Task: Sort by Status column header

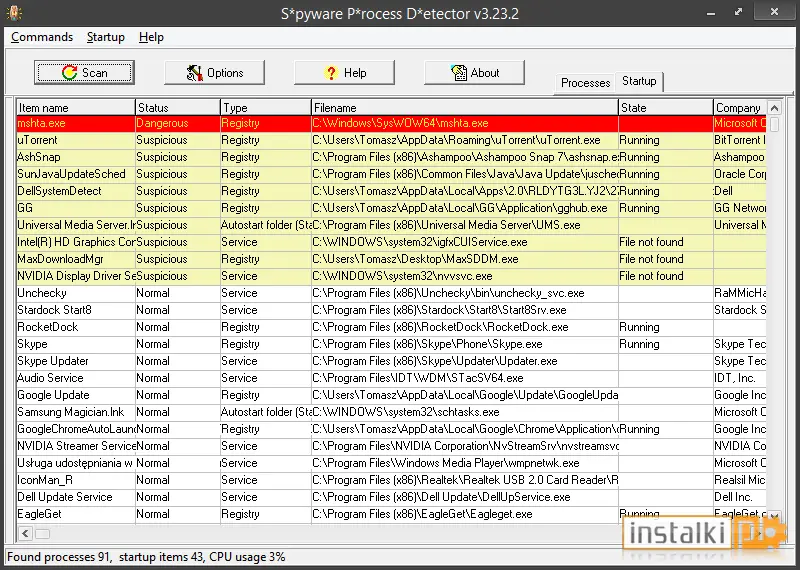Action: click(178, 108)
